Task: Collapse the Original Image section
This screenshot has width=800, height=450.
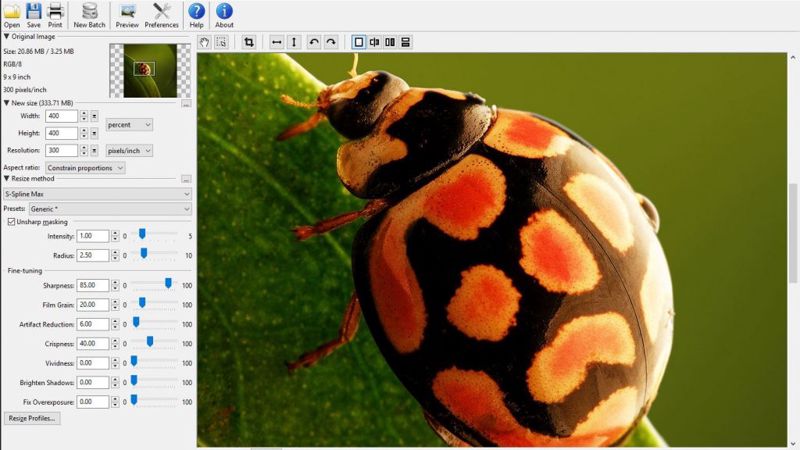Action: point(7,37)
